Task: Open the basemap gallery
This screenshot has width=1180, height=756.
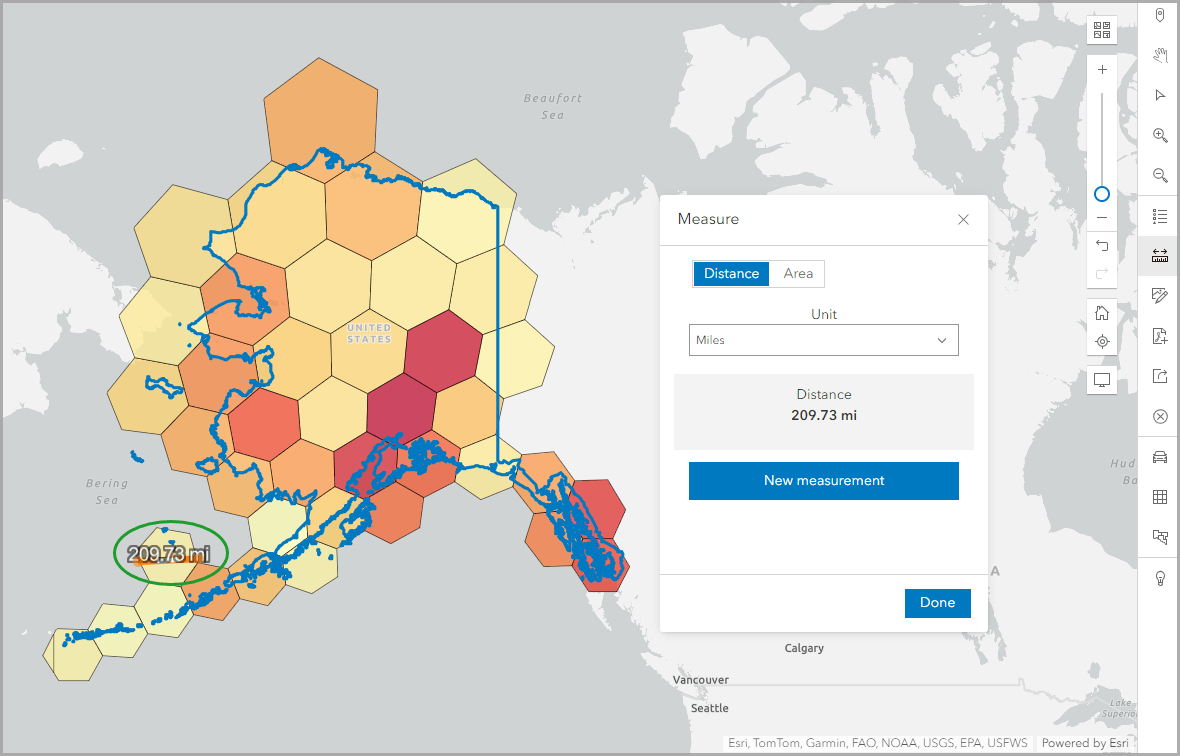Action: coord(1101,30)
